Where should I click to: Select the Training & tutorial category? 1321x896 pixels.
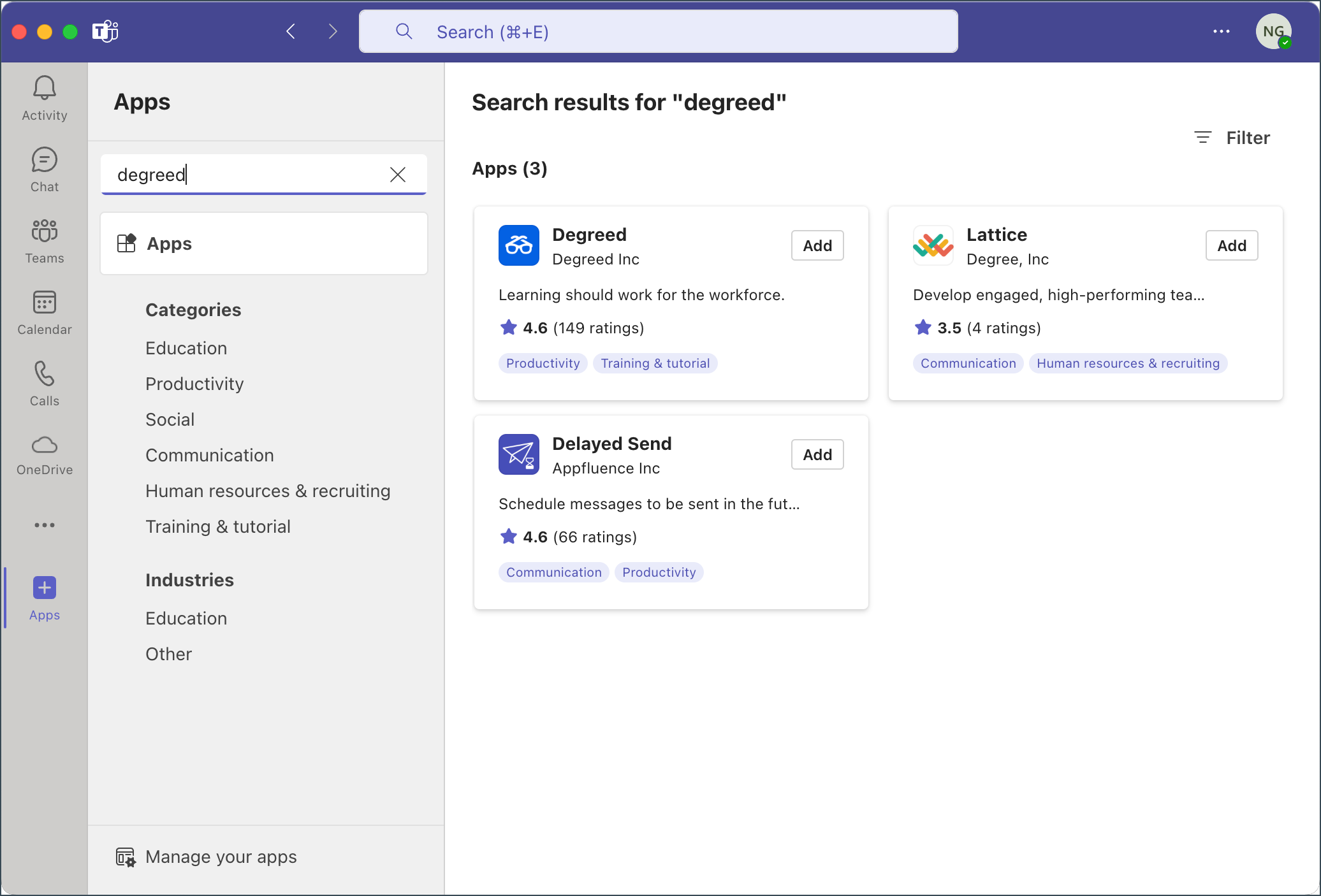point(218,526)
